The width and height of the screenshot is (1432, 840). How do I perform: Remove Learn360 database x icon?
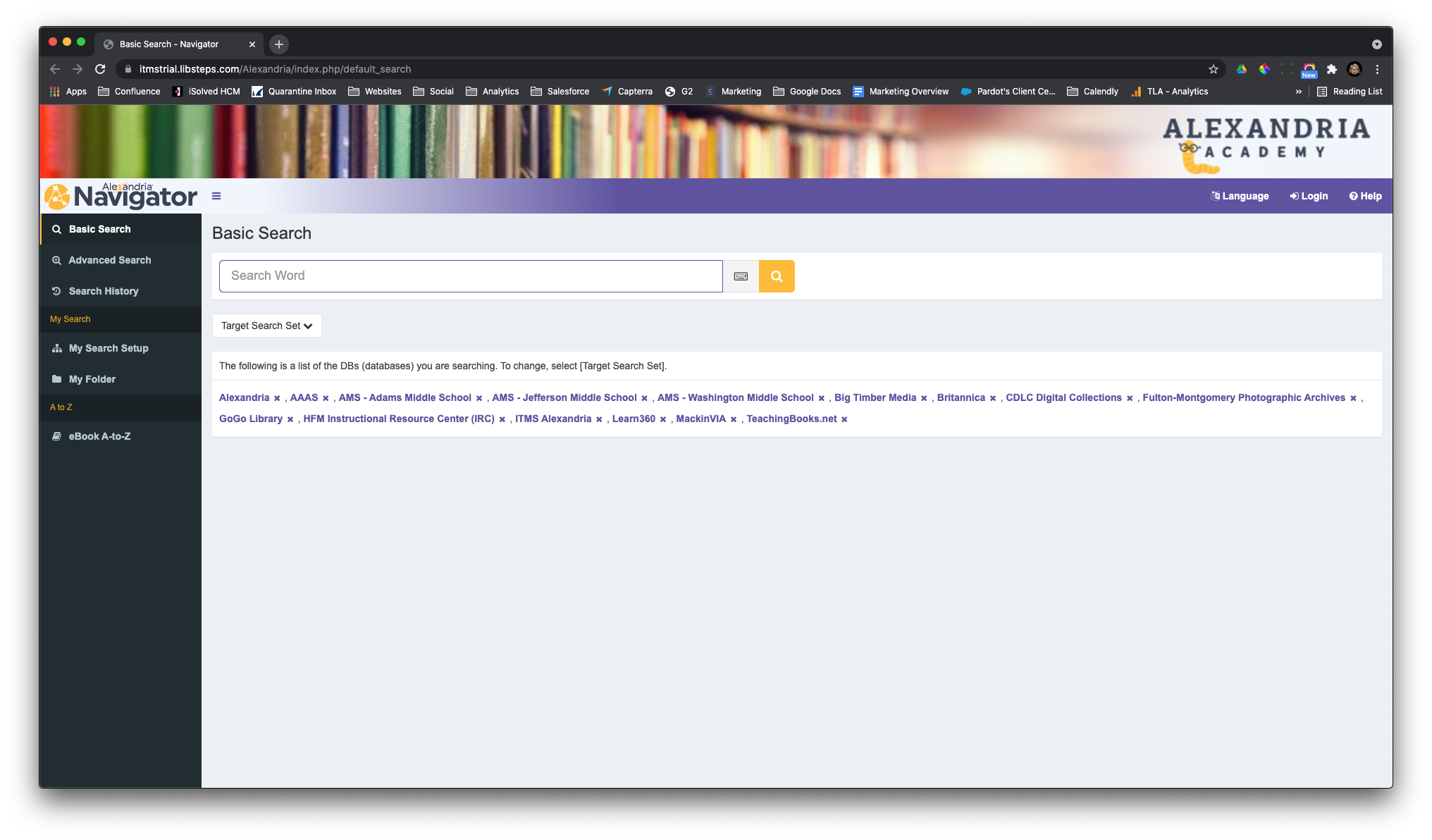coord(663,419)
